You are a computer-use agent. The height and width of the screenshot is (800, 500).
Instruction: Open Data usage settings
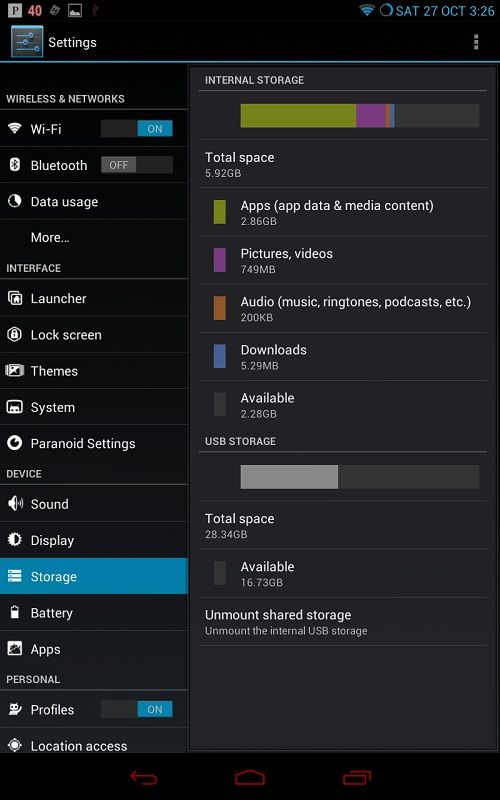coord(94,202)
